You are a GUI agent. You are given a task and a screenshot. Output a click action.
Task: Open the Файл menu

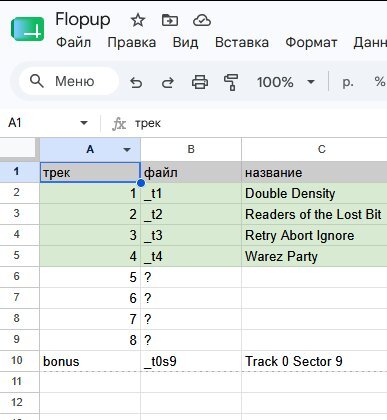pos(73,43)
